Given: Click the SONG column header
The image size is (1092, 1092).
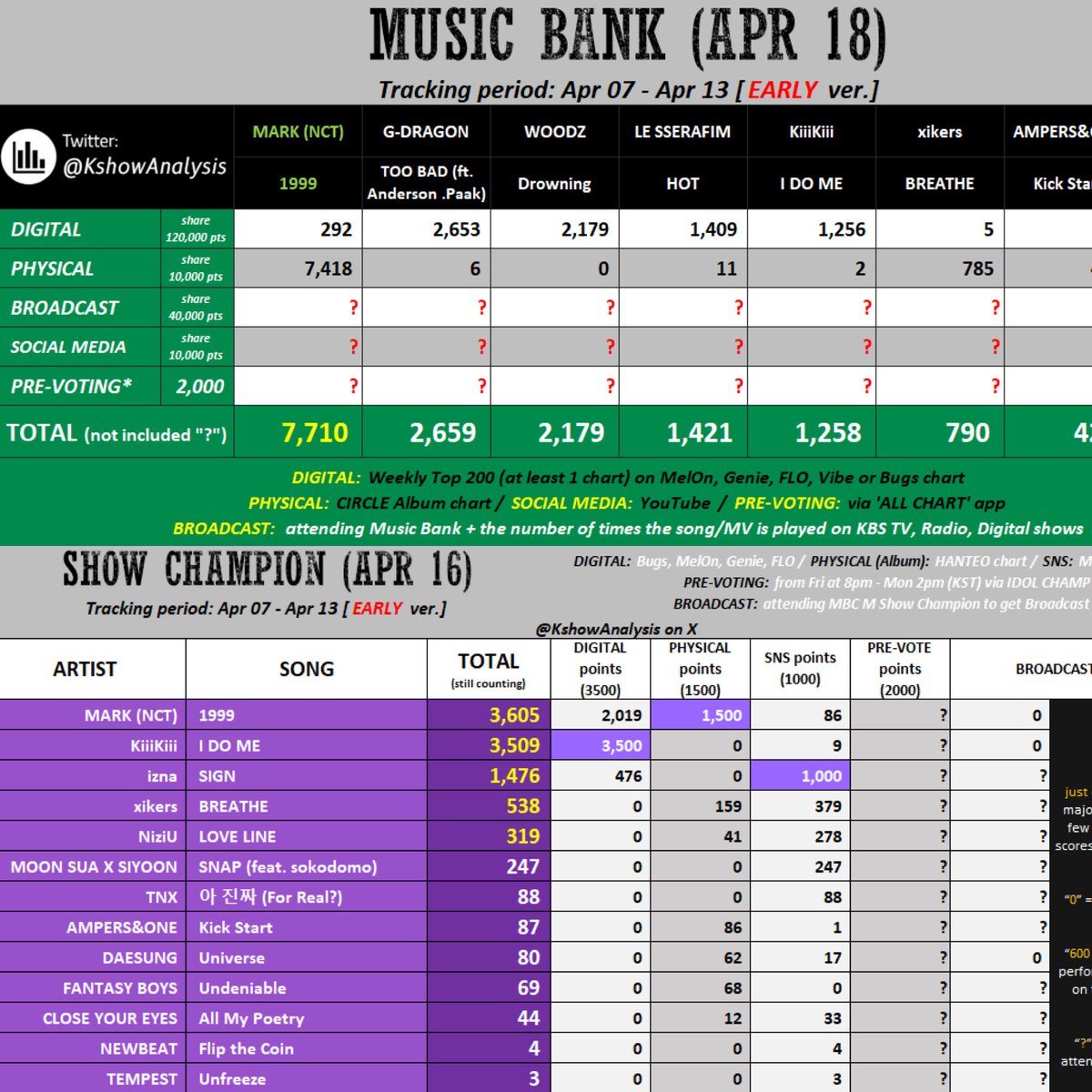Looking at the screenshot, I should (307, 669).
